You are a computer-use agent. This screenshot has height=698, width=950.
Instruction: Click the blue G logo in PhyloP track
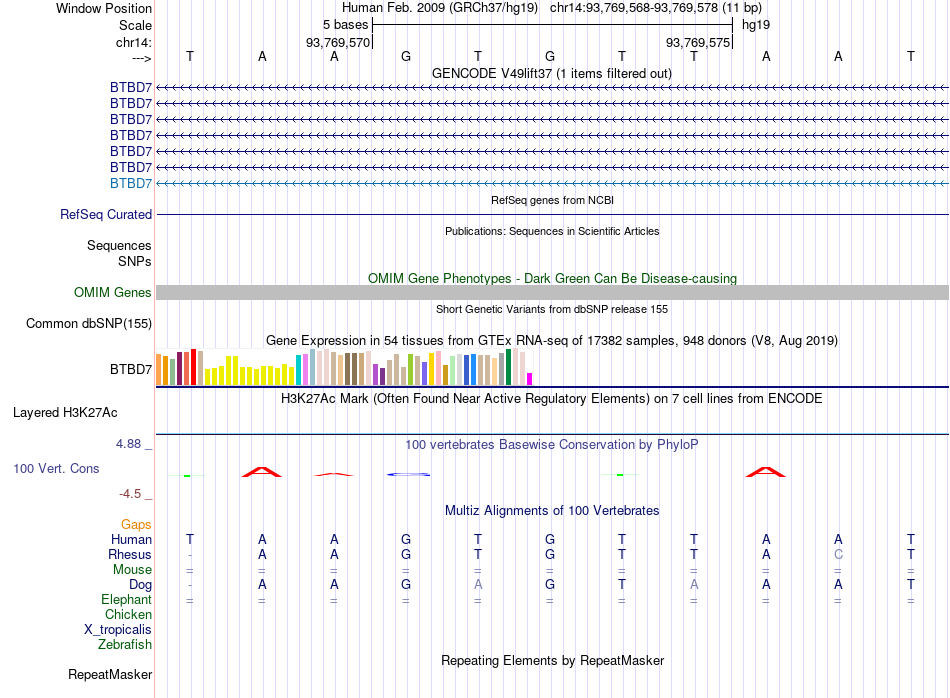(408, 474)
